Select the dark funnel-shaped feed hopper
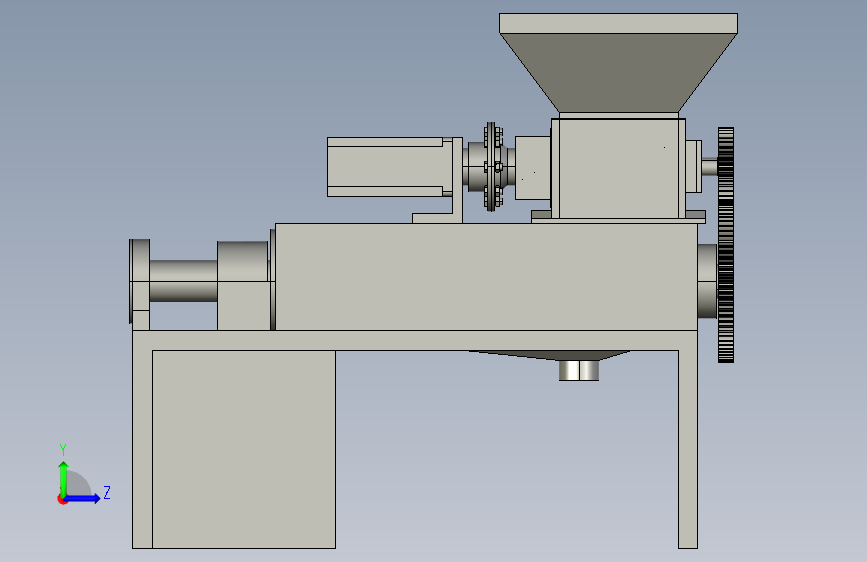Viewport: 867px width, 562px height. coord(618,72)
